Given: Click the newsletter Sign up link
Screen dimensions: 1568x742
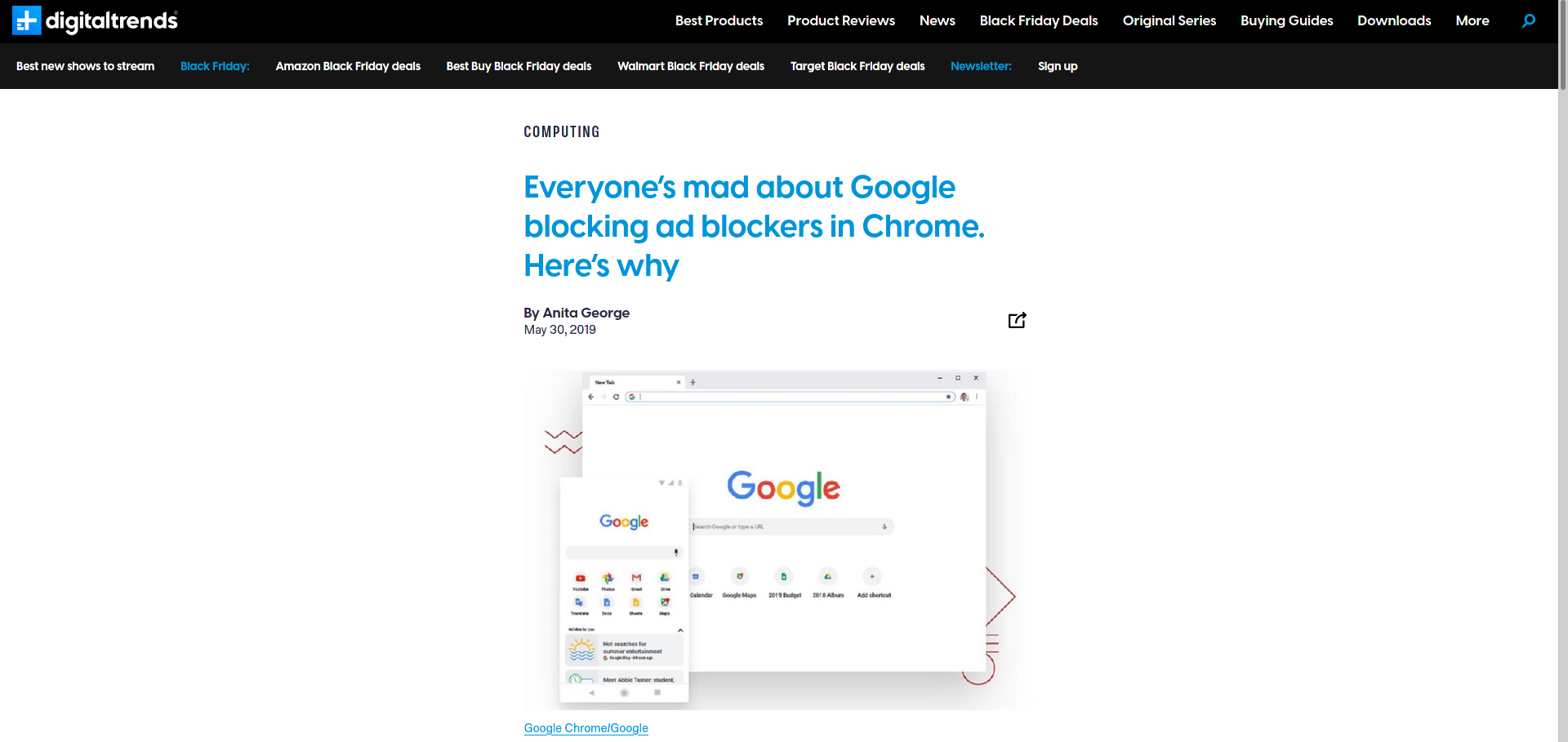Looking at the screenshot, I should (1058, 66).
